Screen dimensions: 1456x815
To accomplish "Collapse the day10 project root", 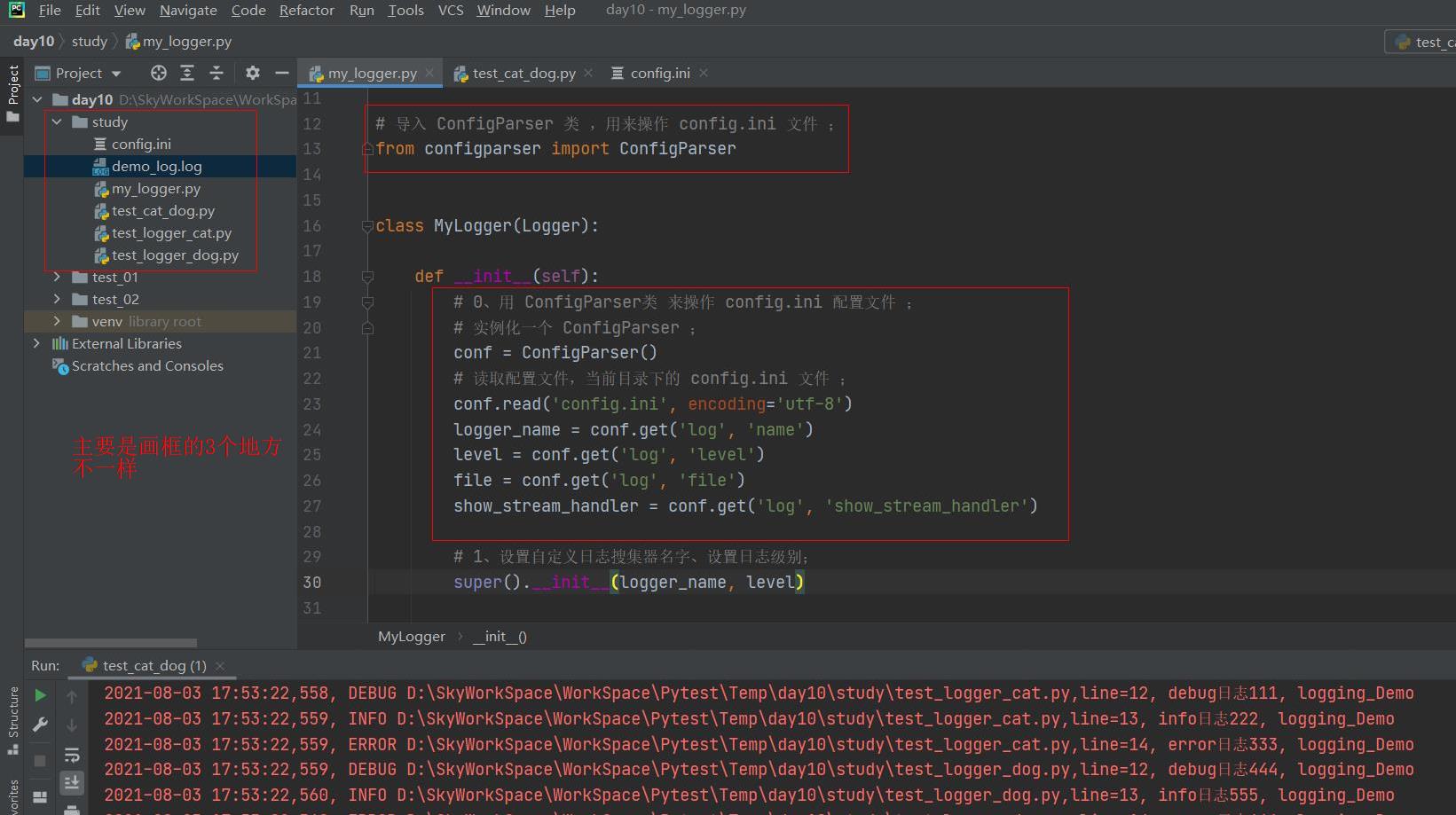I will (37, 99).
